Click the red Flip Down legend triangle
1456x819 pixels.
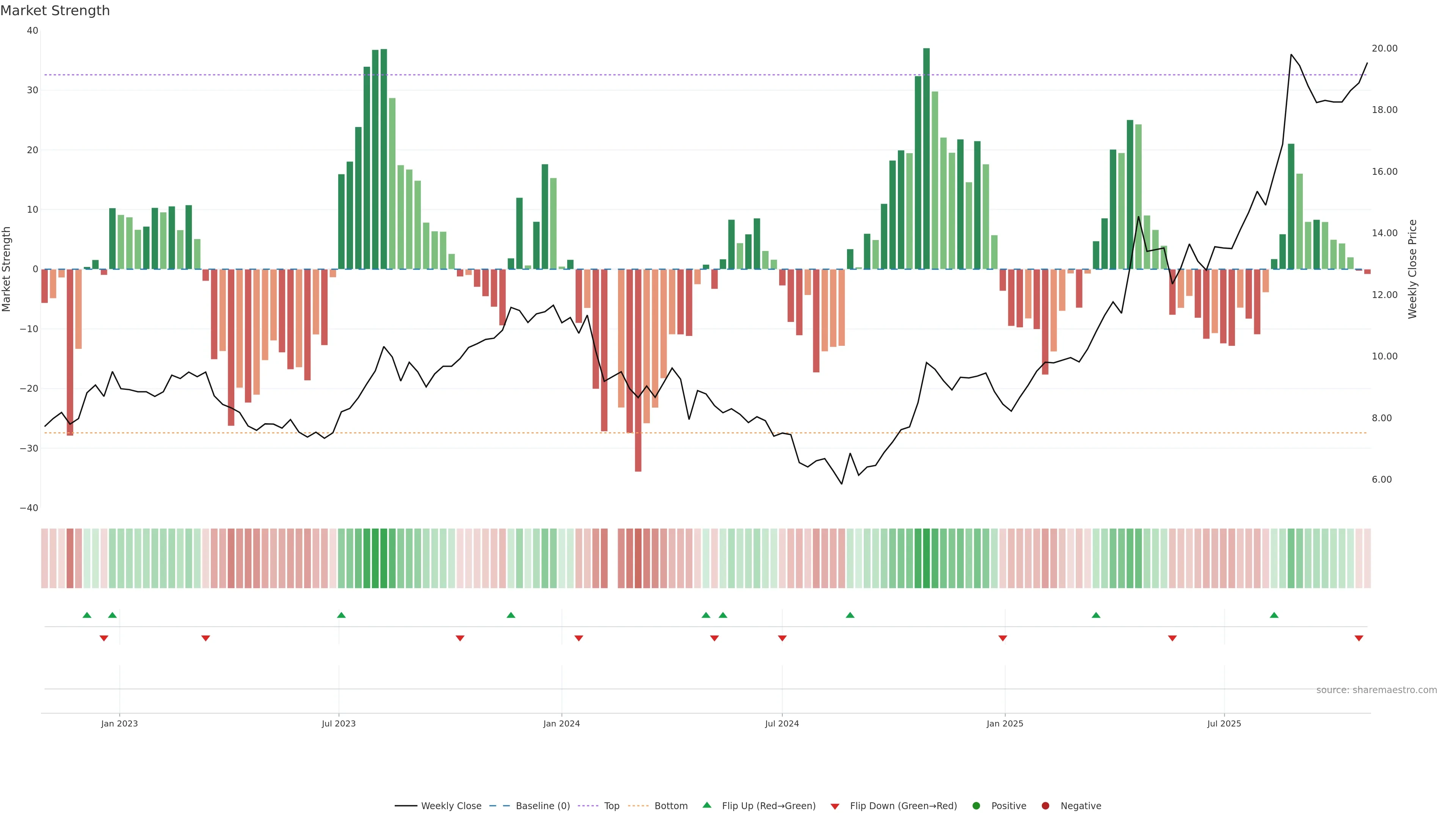pyautogui.click(x=835, y=806)
